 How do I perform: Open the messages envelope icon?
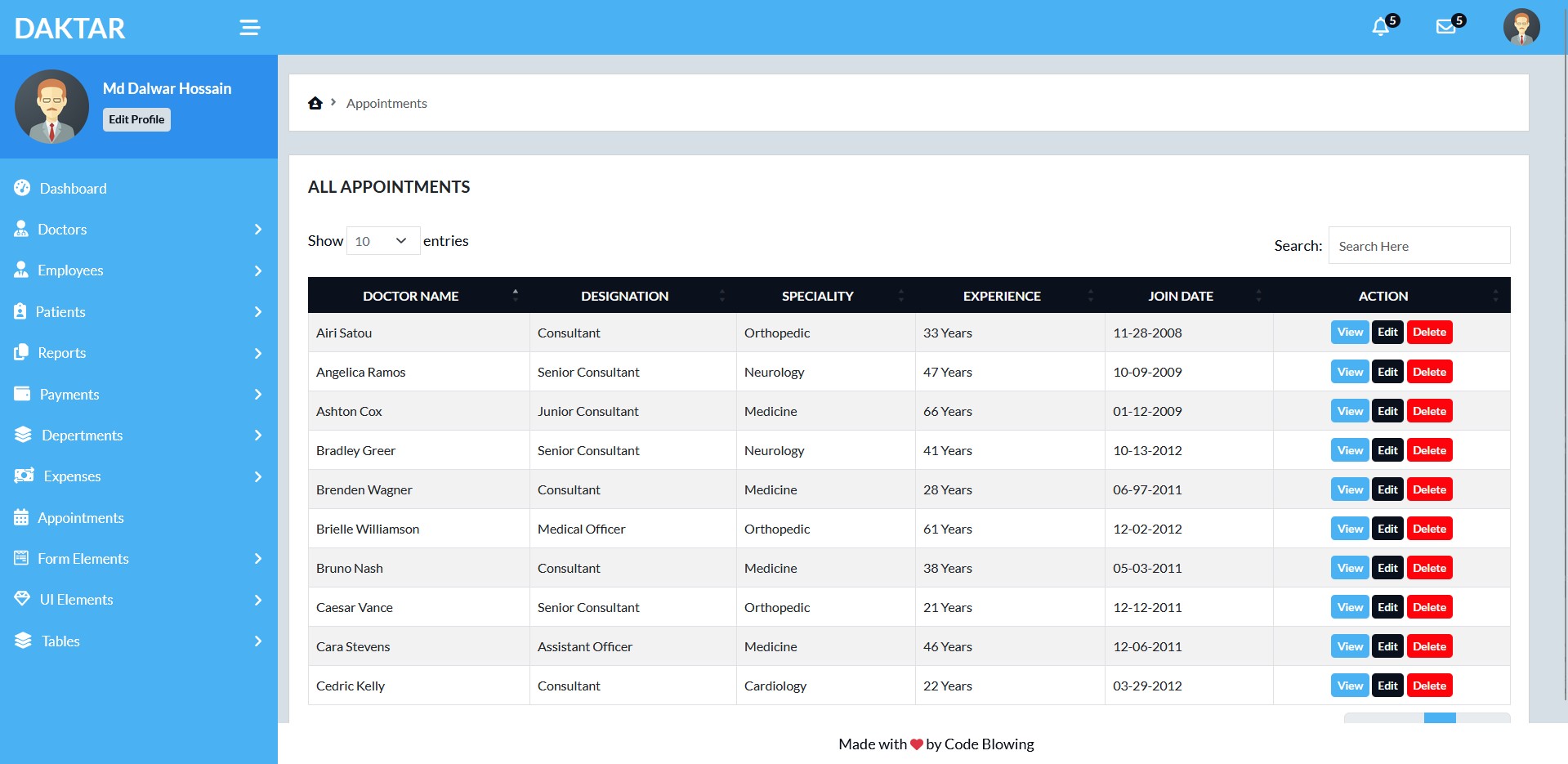[x=1445, y=27]
